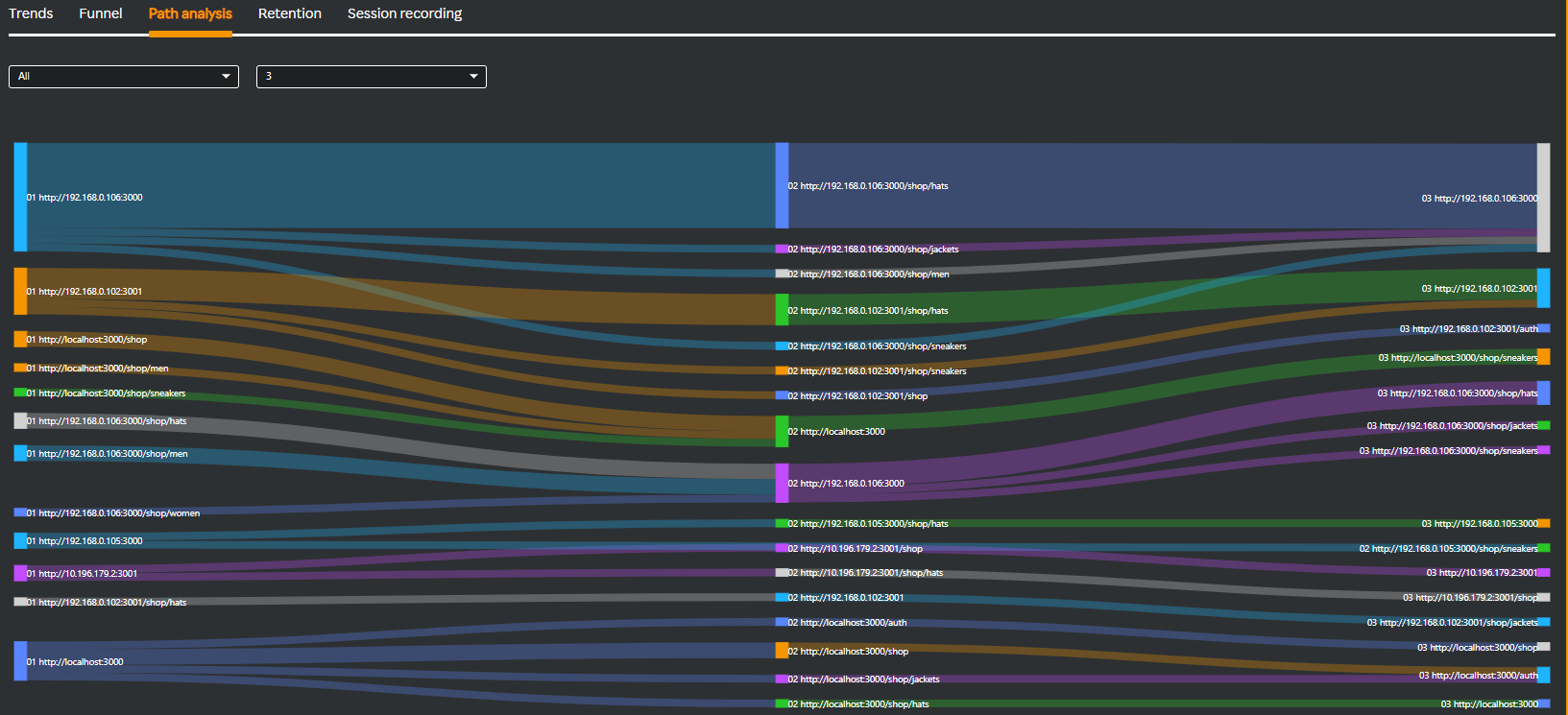Click 02 http://192.168.0.106:3000/shop/hats label
This screenshot has width=1568, height=715.
click(x=868, y=186)
